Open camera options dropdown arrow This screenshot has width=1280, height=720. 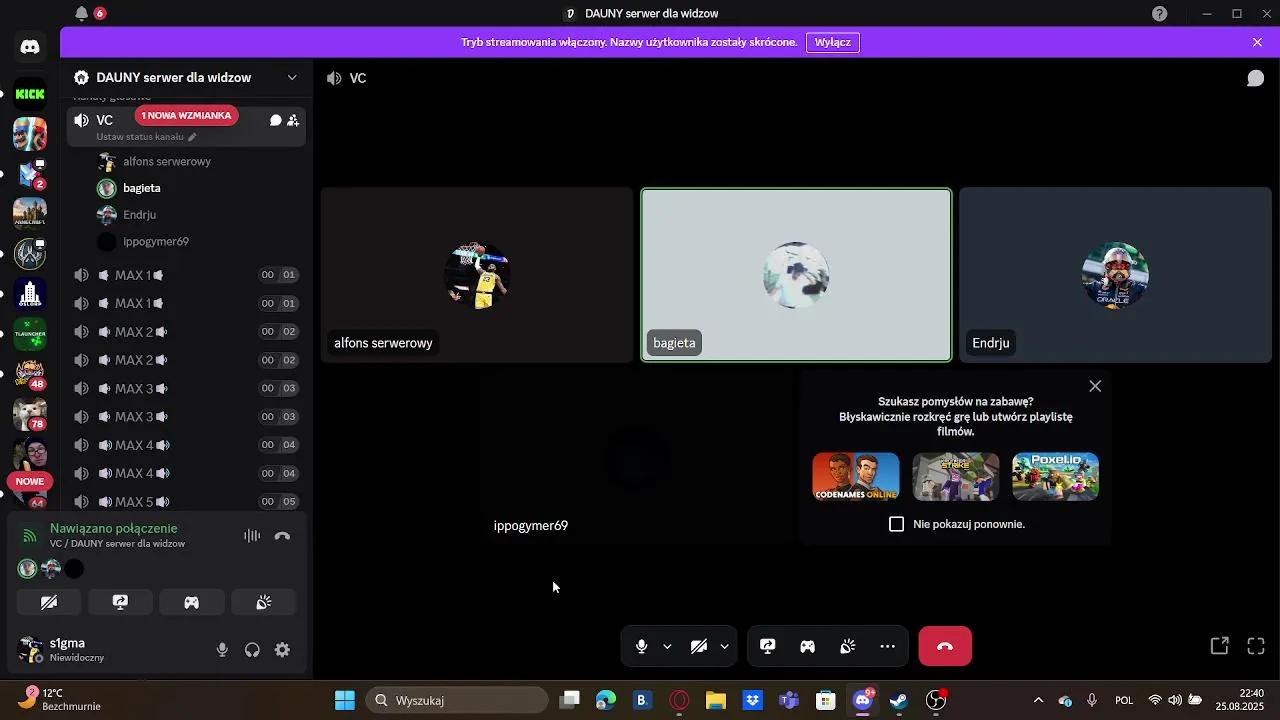pos(724,646)
